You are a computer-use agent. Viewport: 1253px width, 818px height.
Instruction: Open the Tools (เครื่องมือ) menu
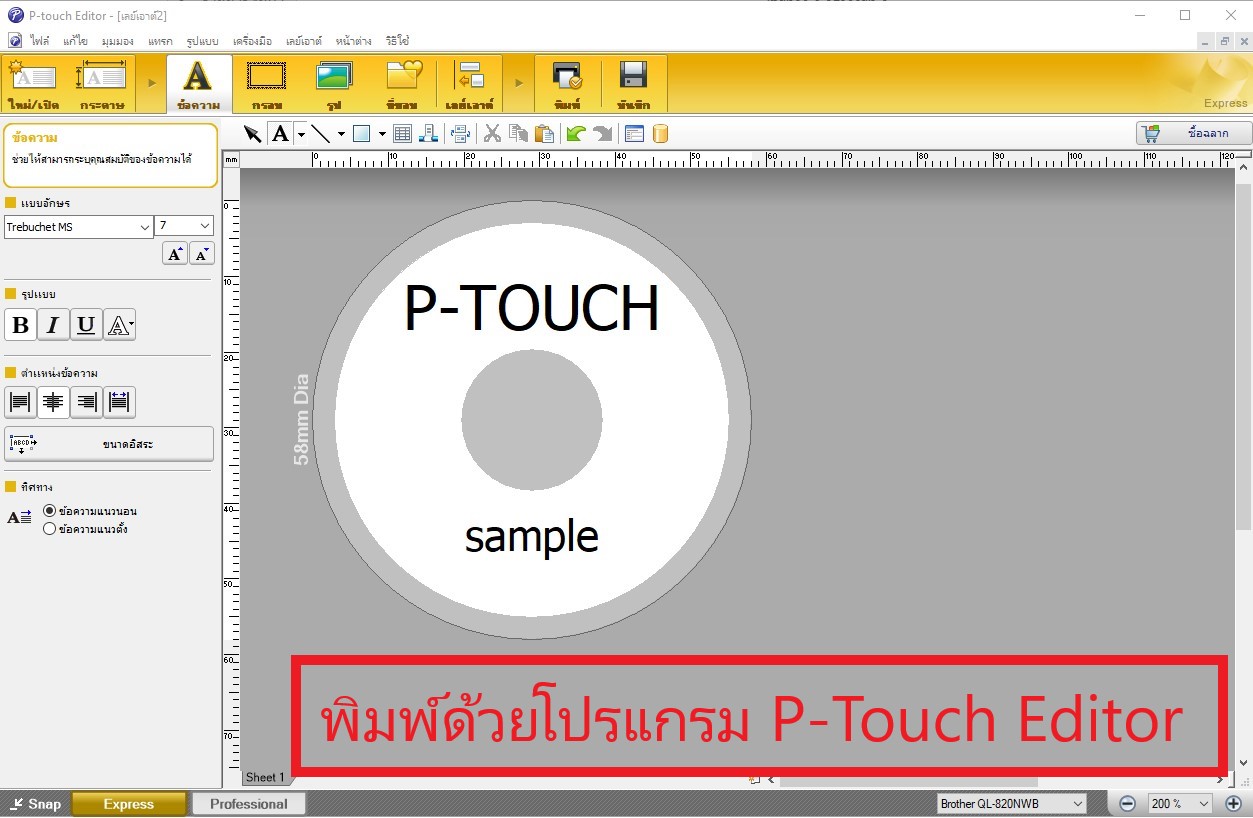pyautogui.click(x=252, y=41)
